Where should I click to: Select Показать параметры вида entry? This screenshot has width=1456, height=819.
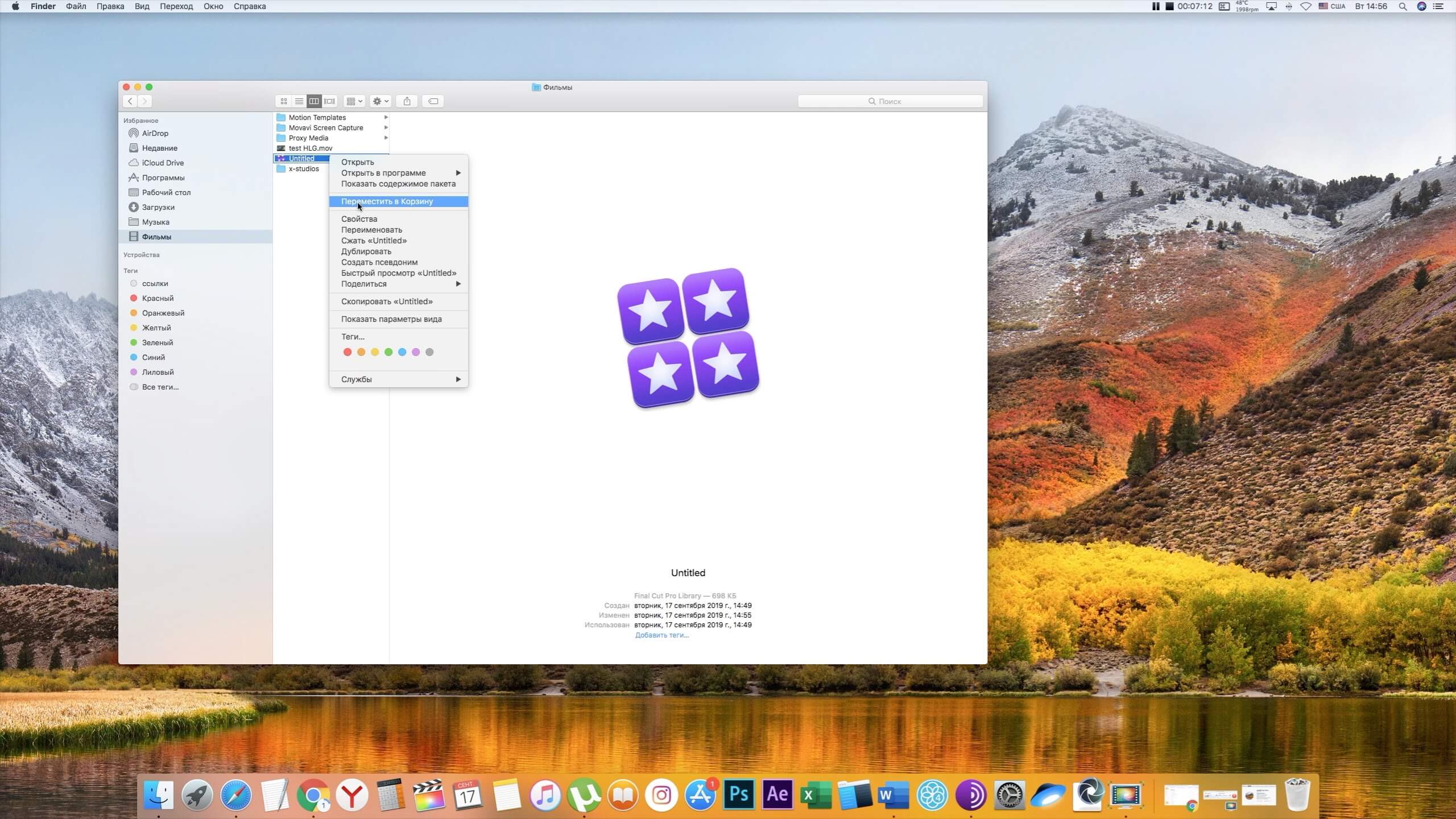(x=398, y=319)
